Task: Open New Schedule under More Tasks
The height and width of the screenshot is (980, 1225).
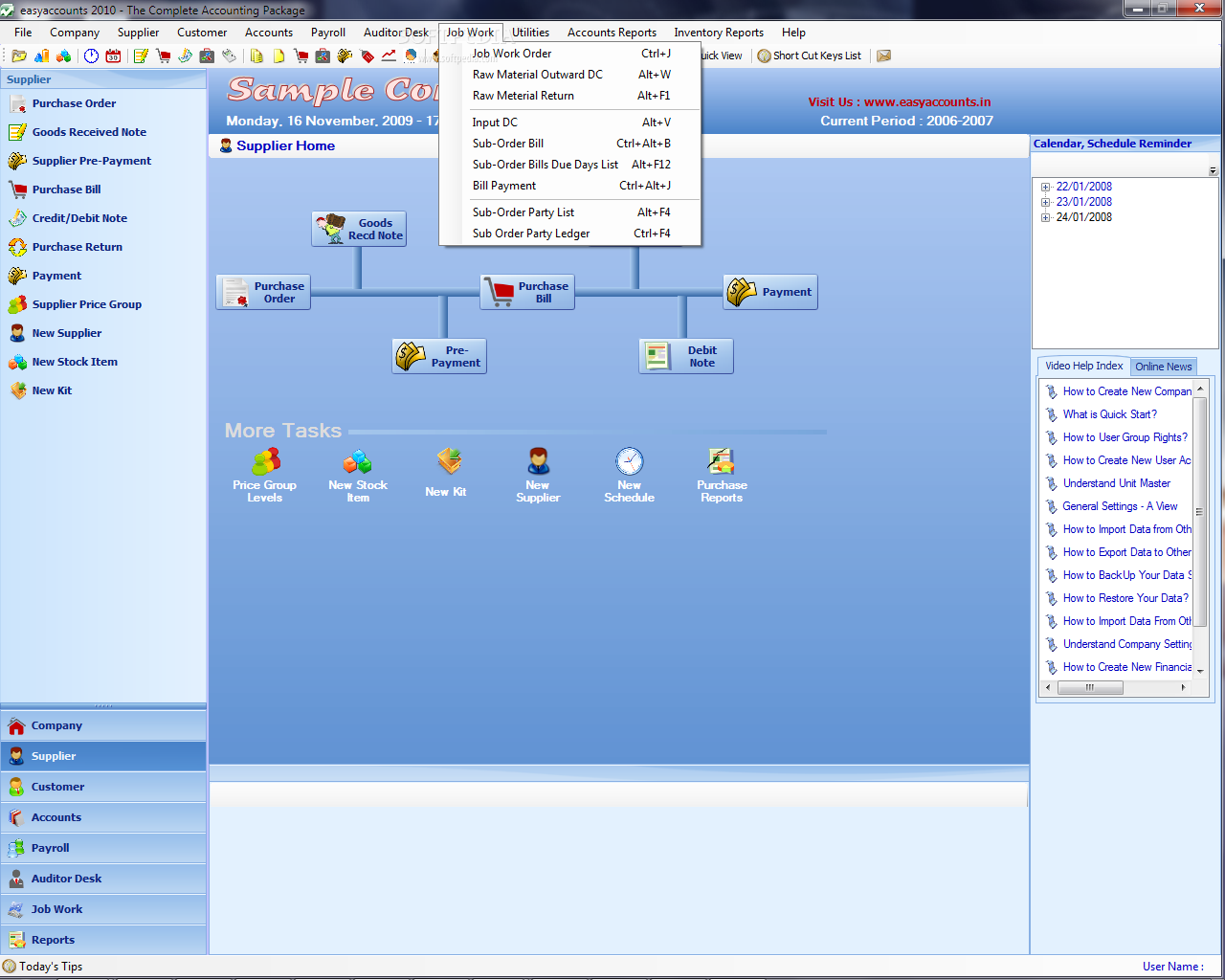Action: (630, 475)
